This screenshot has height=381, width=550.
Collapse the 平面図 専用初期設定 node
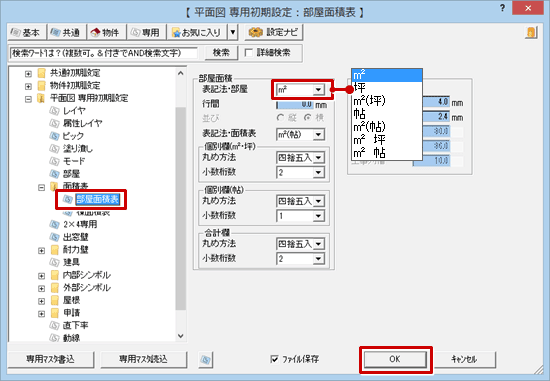tap(28, 99)
